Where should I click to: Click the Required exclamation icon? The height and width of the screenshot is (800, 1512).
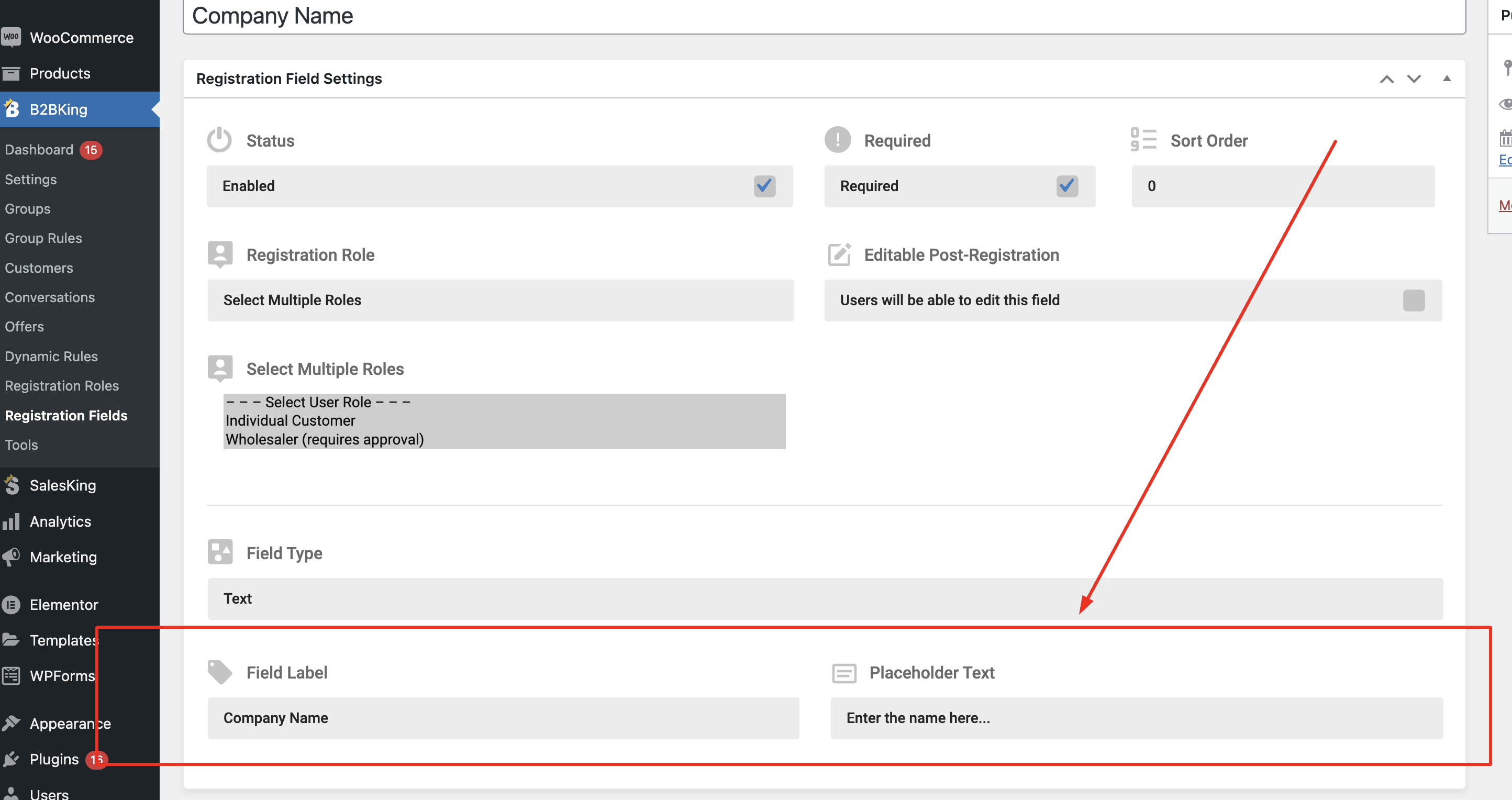838,140
